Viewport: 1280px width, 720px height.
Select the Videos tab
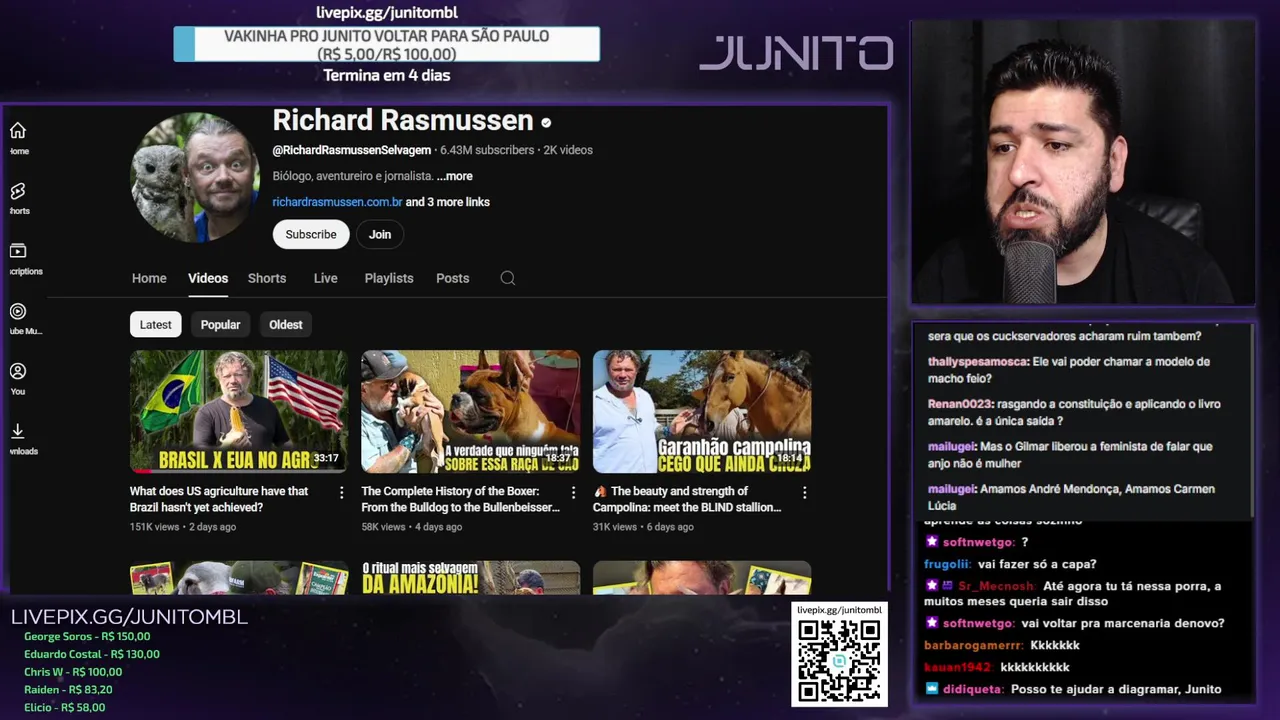(208, 278)
